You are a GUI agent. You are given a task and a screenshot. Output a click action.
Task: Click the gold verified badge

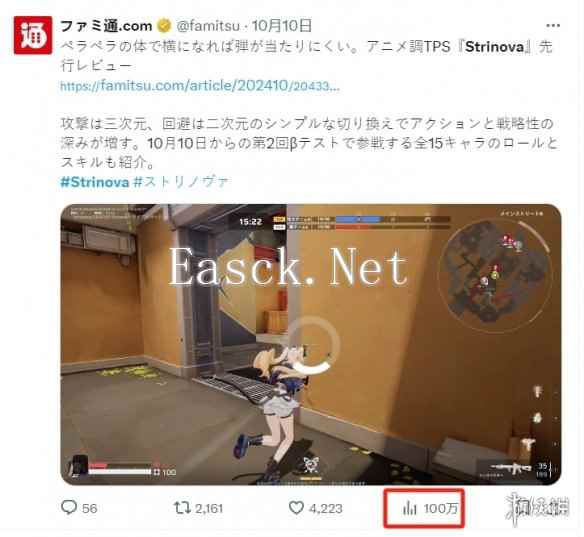click(164, 26)
